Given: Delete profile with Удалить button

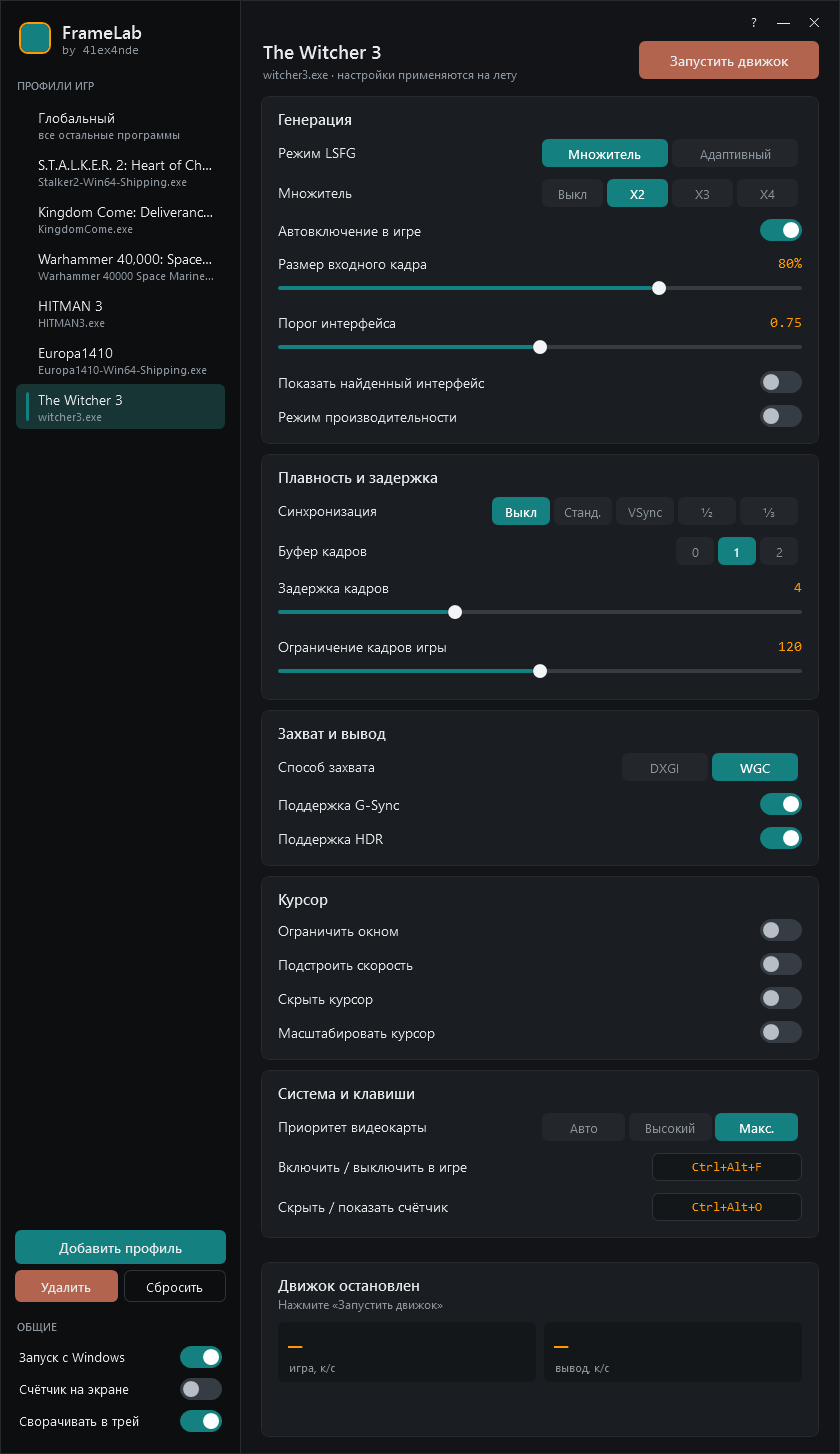Looking at the screenshot, I should (66, 1287).
